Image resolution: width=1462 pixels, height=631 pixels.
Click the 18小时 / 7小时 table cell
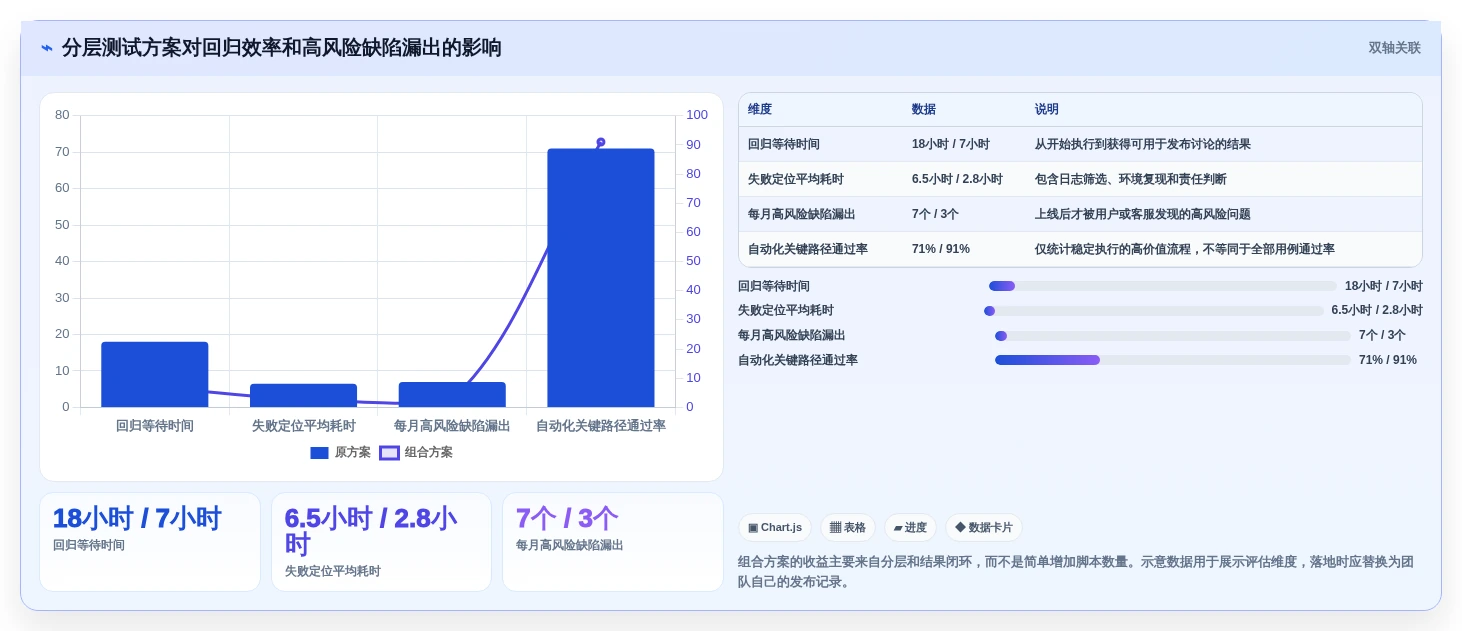click(x=951, y=144)
